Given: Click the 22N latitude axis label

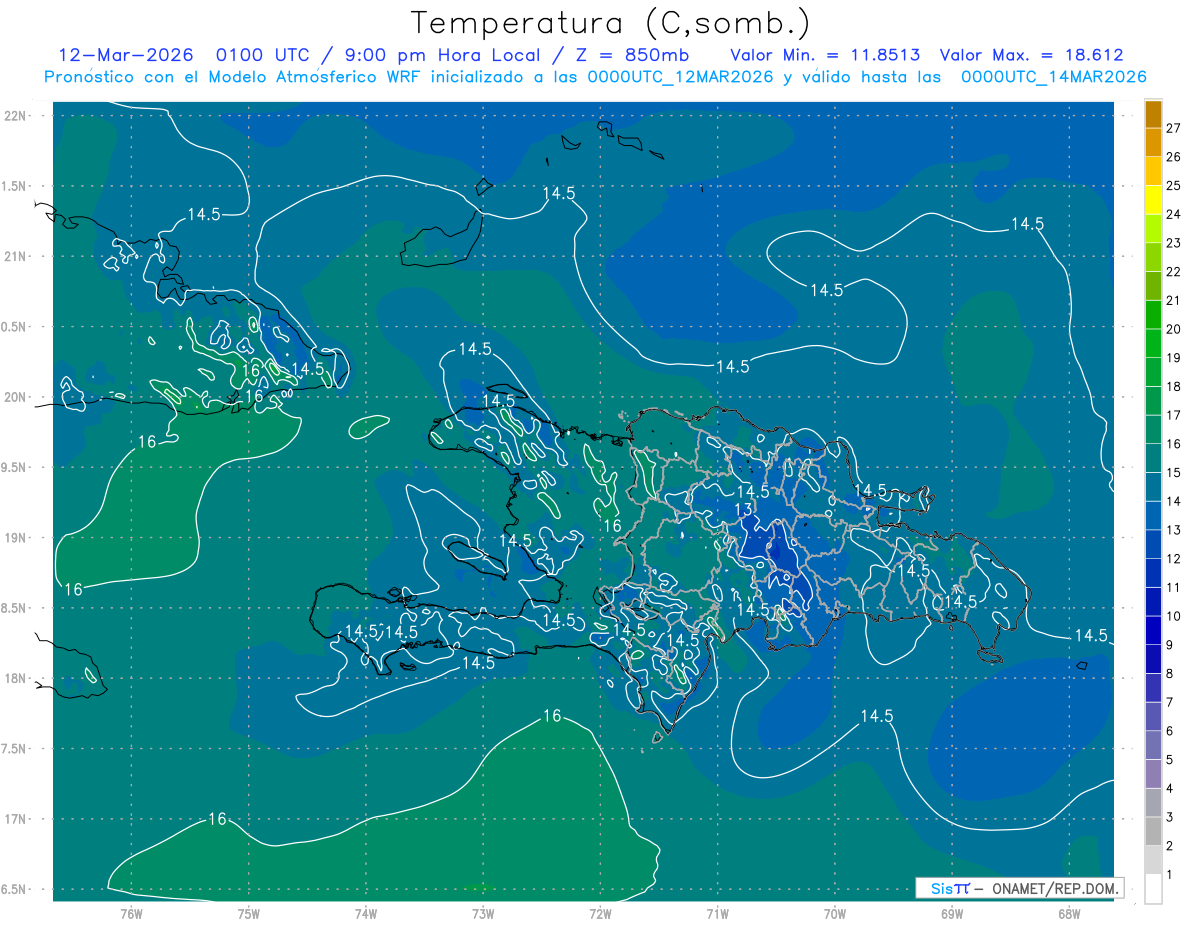Looking at the screenshot, I should tap(16, 116).
